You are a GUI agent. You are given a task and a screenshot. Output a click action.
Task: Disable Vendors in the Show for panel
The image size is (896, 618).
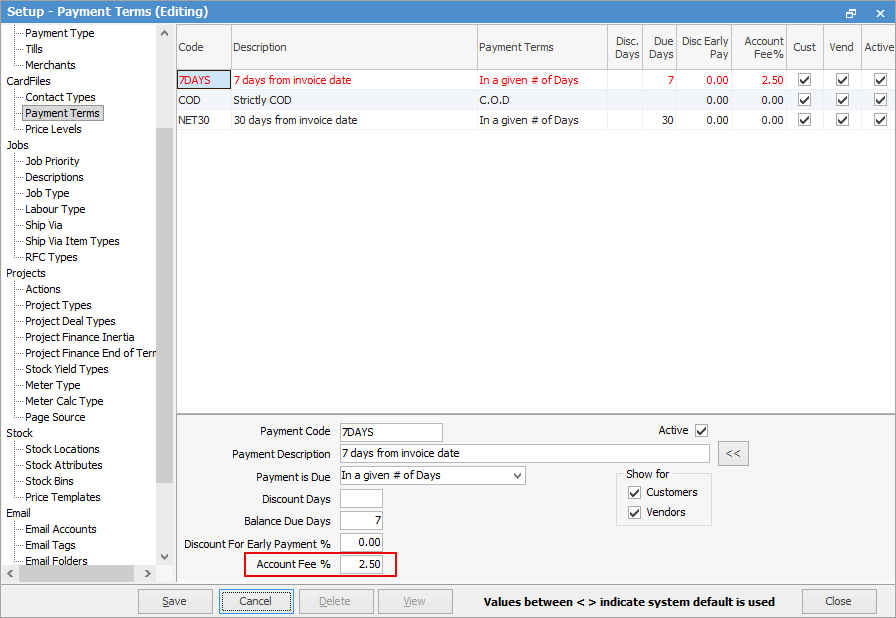(634, 512)
